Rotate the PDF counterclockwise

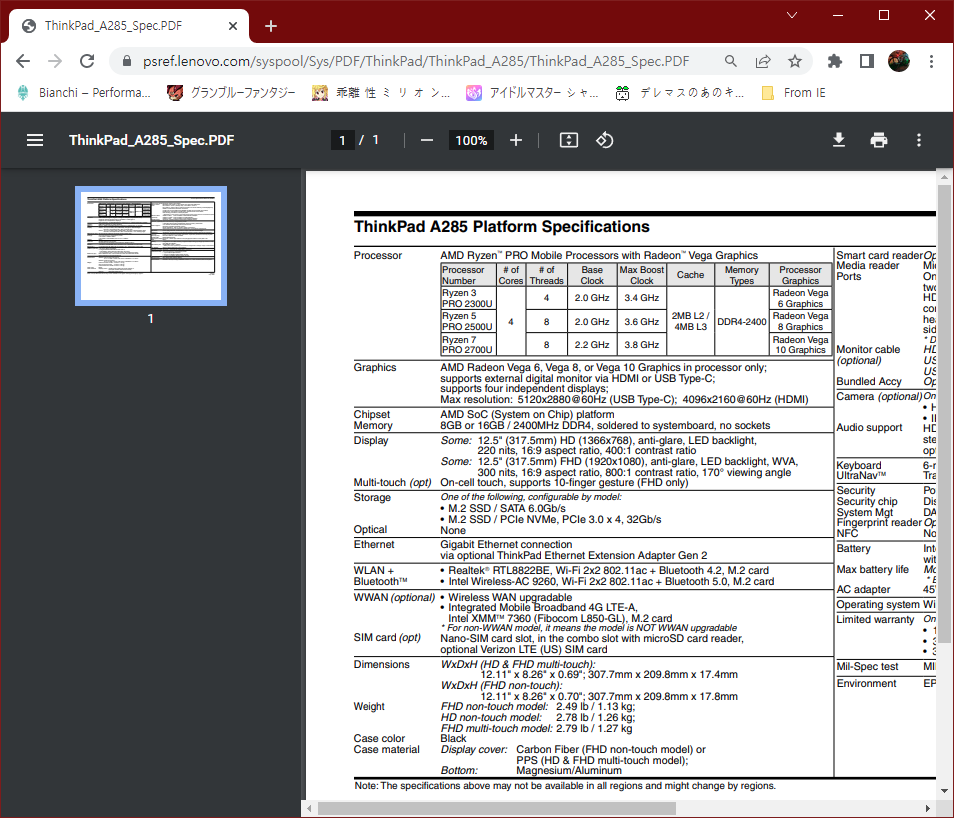pyautogui.click(x=604, y=140)
